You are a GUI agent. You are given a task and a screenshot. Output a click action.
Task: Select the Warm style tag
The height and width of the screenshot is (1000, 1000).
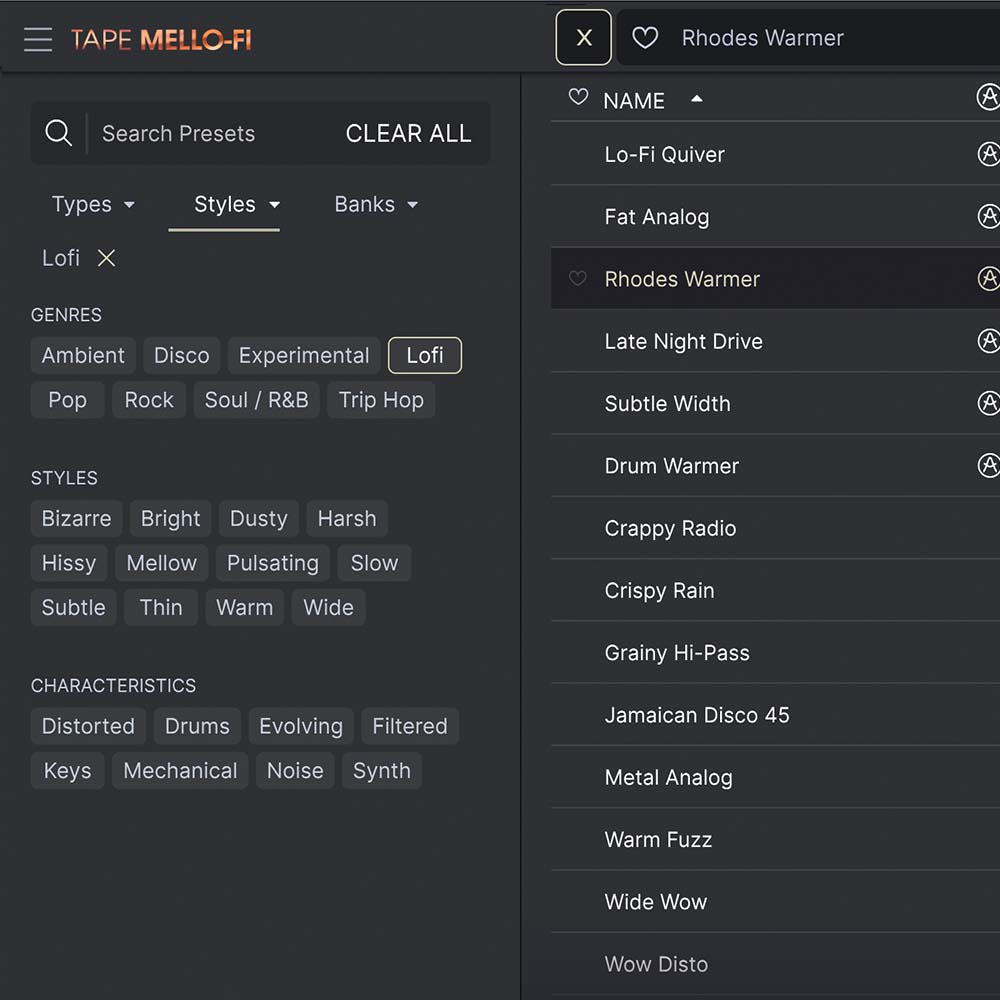coord(244,607)
